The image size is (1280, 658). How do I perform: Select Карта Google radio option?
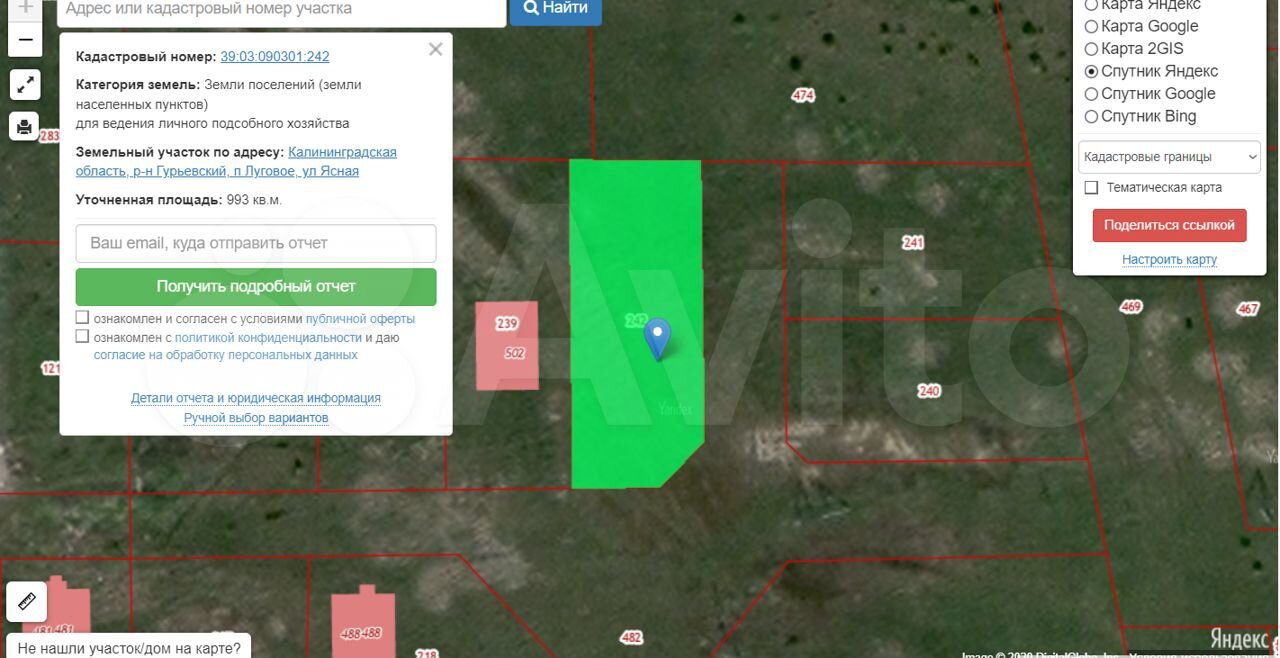[x=1091, y=27]
